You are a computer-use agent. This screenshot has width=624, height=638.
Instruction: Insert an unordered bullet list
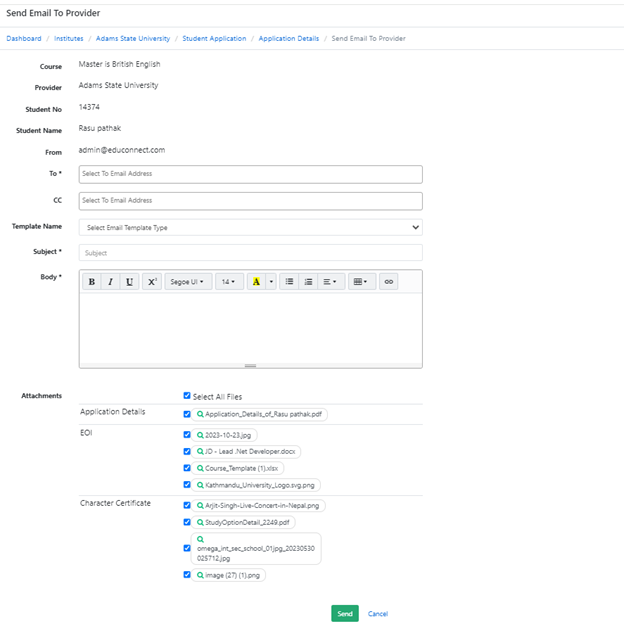click(290, 282)
